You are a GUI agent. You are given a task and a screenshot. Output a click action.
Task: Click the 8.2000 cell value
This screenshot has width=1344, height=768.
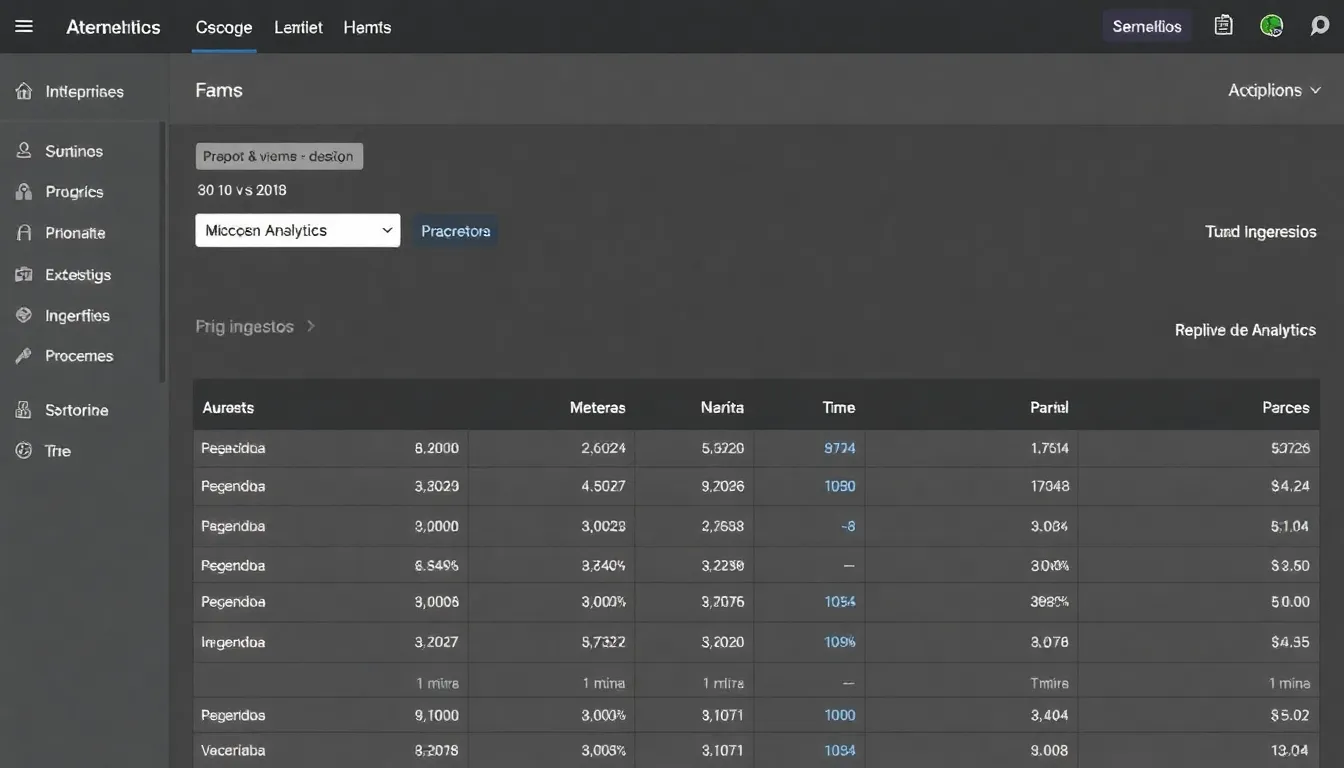click(x=437, y=448)
